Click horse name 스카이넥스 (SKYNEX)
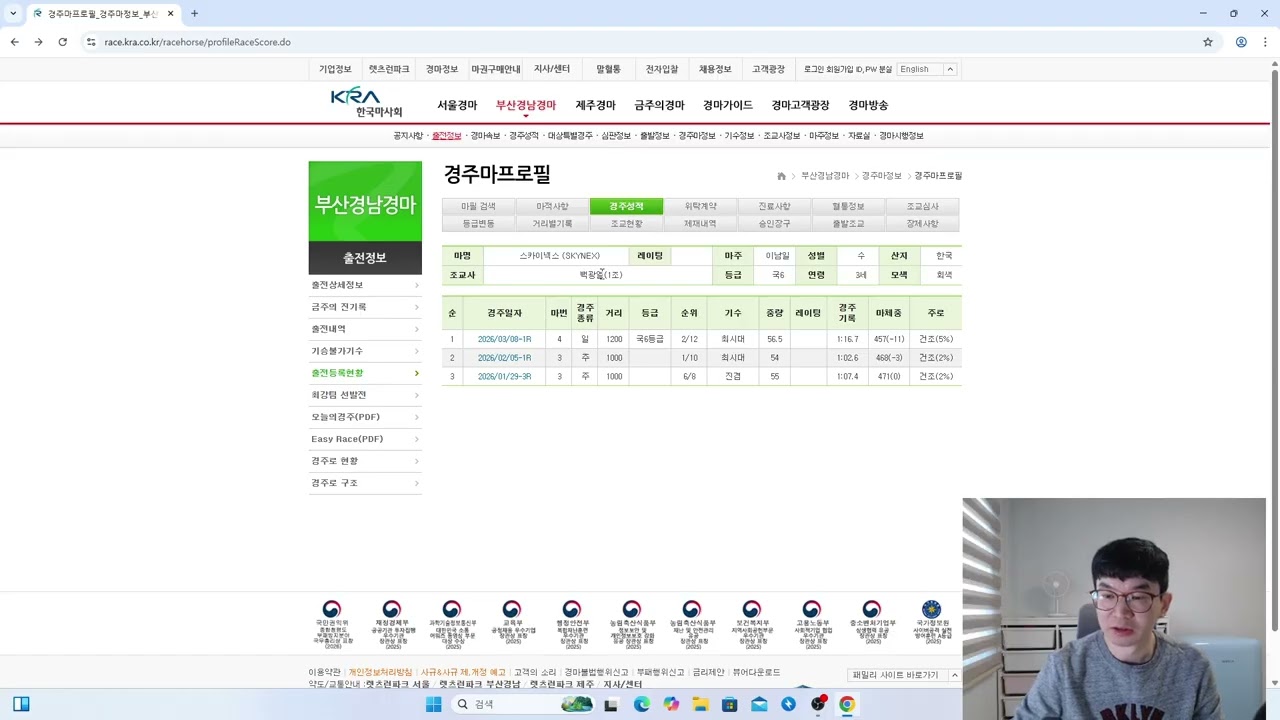Image resolution: width=1280 pixels, height=720 pixels. pos(559,256)
